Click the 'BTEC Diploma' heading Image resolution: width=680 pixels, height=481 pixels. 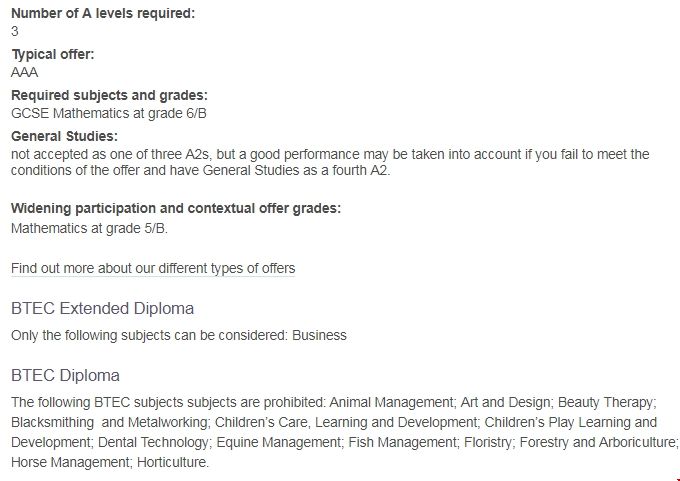click(65, 376)
